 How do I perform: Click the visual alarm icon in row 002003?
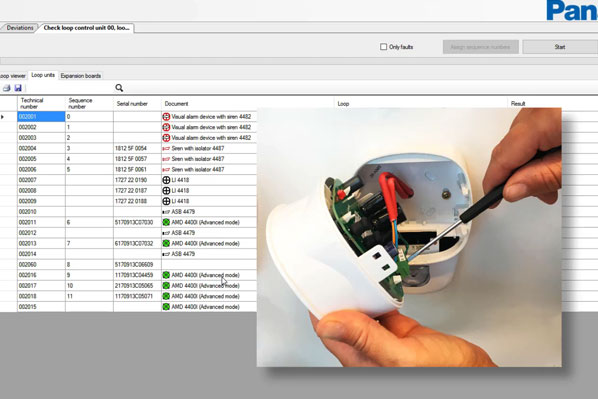[x=166, y=138]
